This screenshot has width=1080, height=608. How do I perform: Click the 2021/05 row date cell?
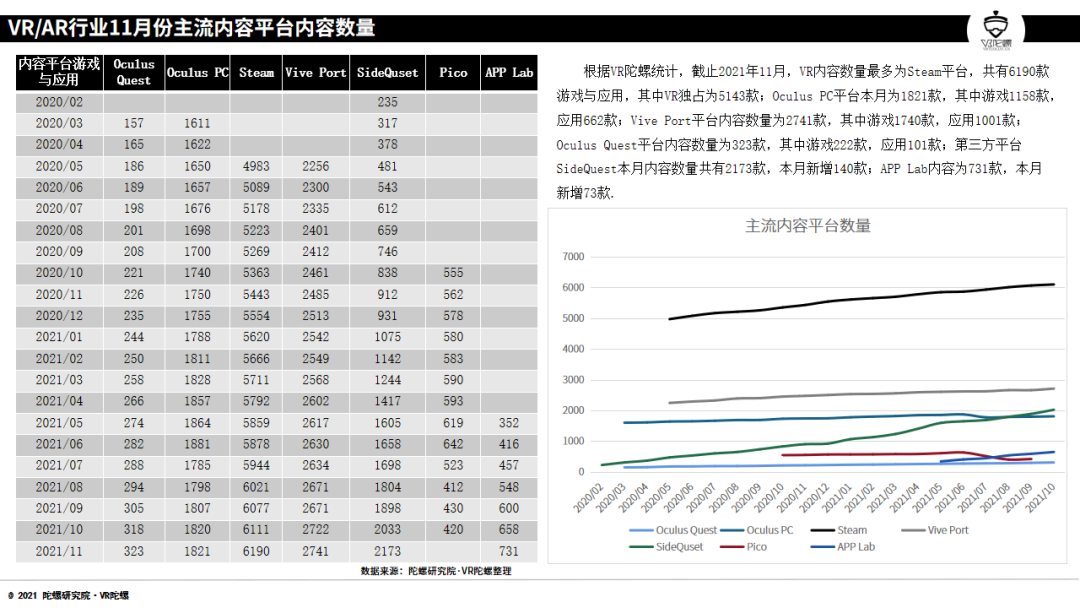click(59, 423)
